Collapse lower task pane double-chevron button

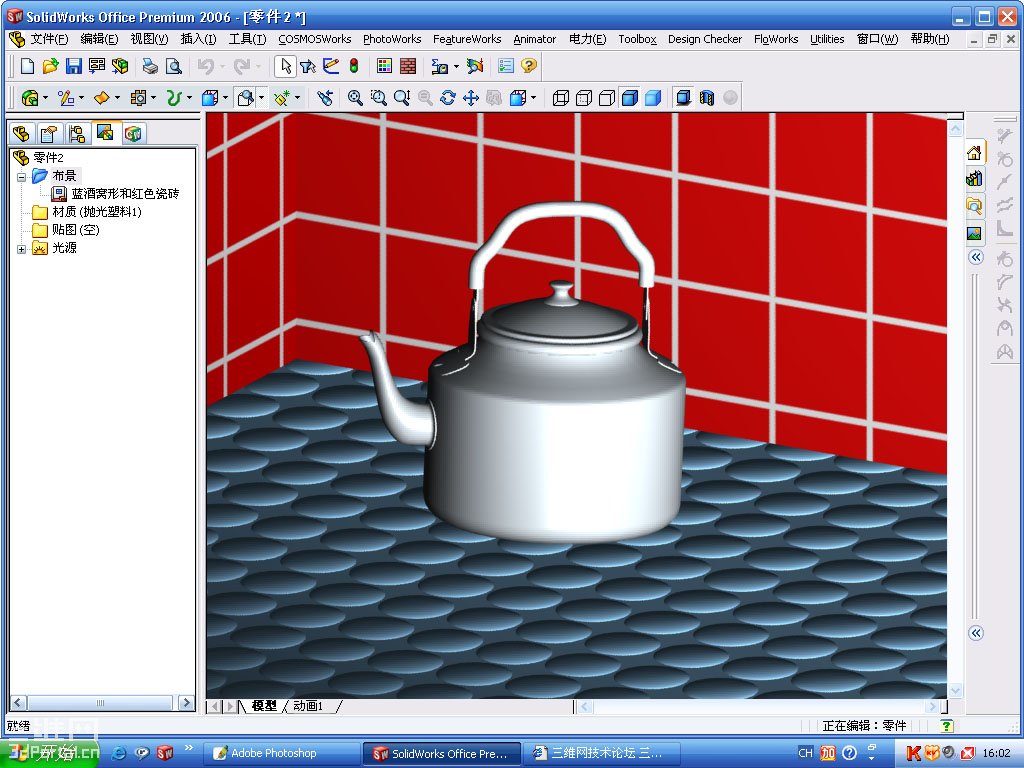tap(976, 633)
